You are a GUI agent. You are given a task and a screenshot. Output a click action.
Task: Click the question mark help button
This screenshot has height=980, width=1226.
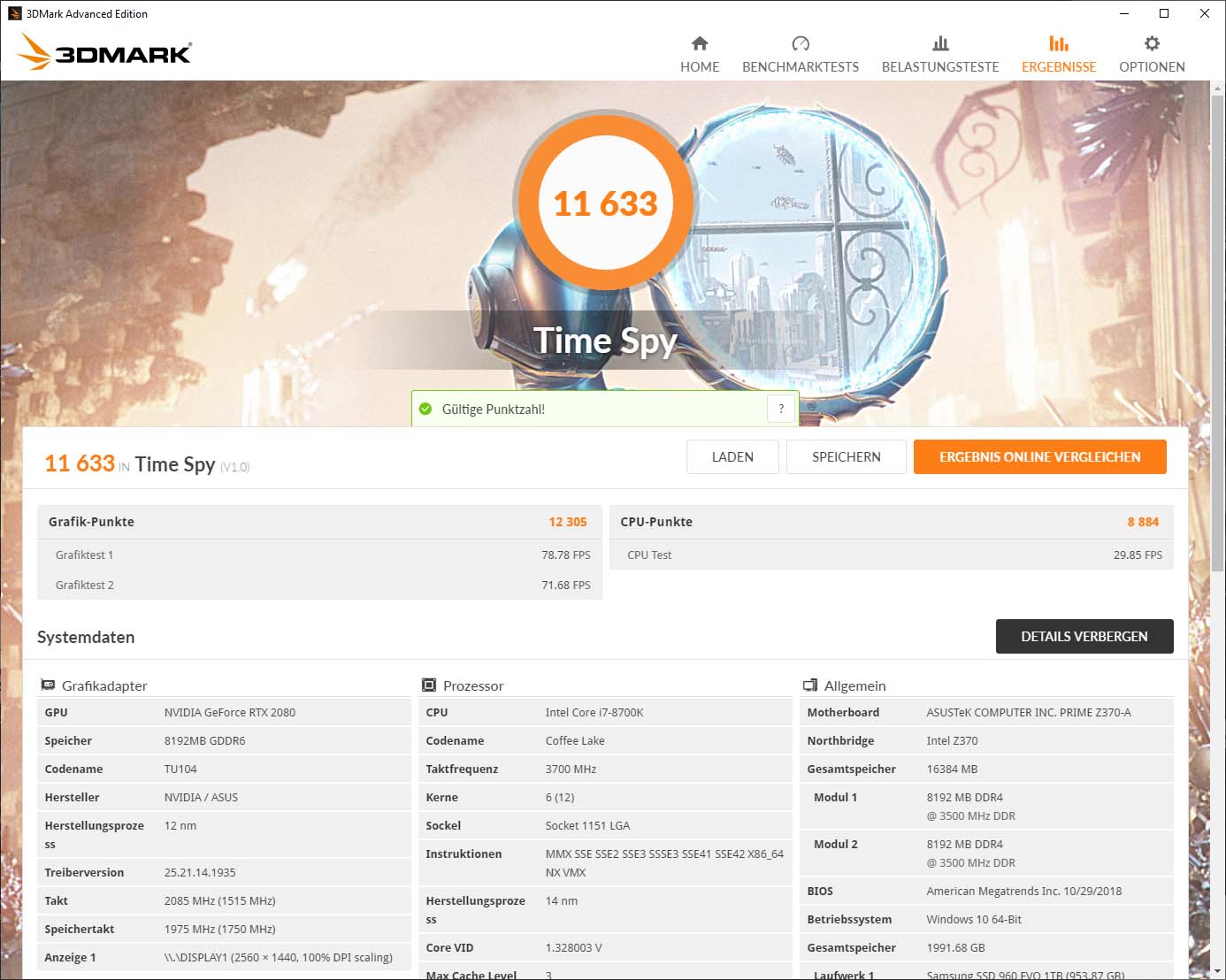coord(781,409)
